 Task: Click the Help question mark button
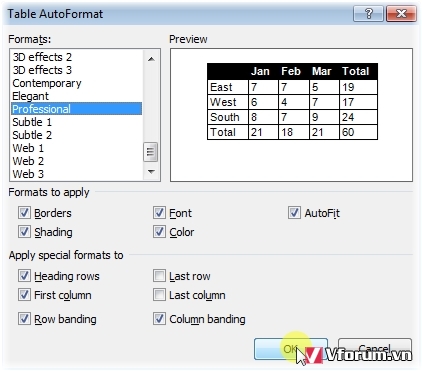(368, 14)
